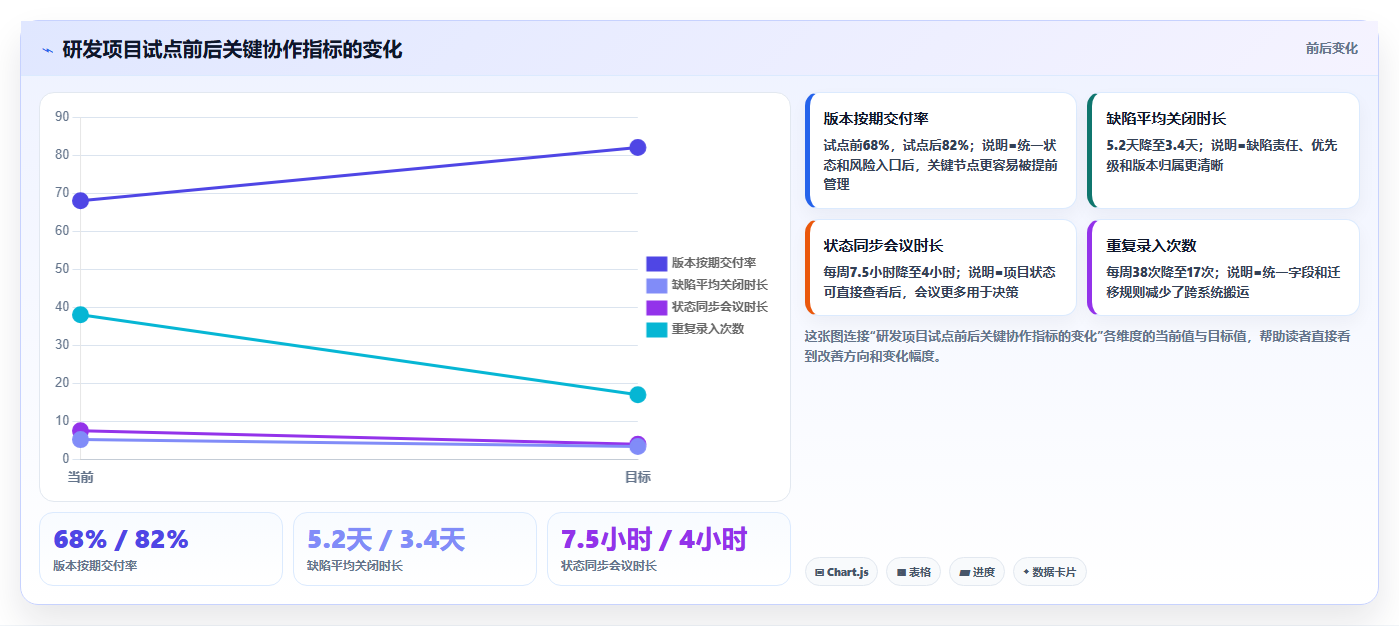This screenshot has width=1399, height=626.
Task: Click the 目标 x-axis label
Action: 638,477
